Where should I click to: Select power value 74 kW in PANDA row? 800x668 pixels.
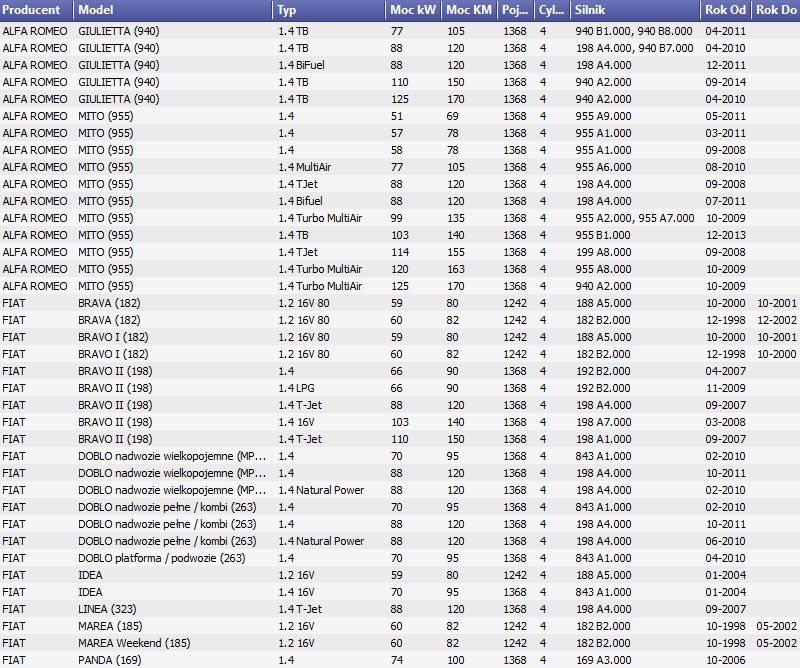coord(396,660)
